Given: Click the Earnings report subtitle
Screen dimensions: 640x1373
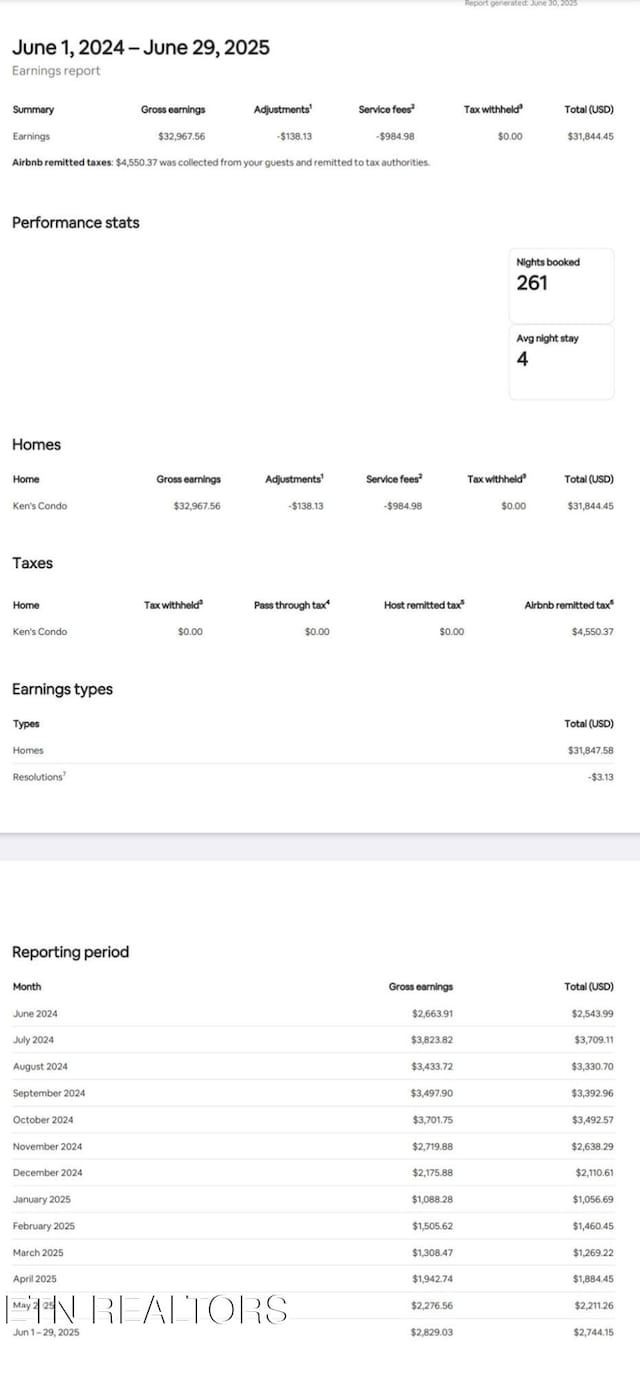Looking at the screenshot, I should (56, 71).
